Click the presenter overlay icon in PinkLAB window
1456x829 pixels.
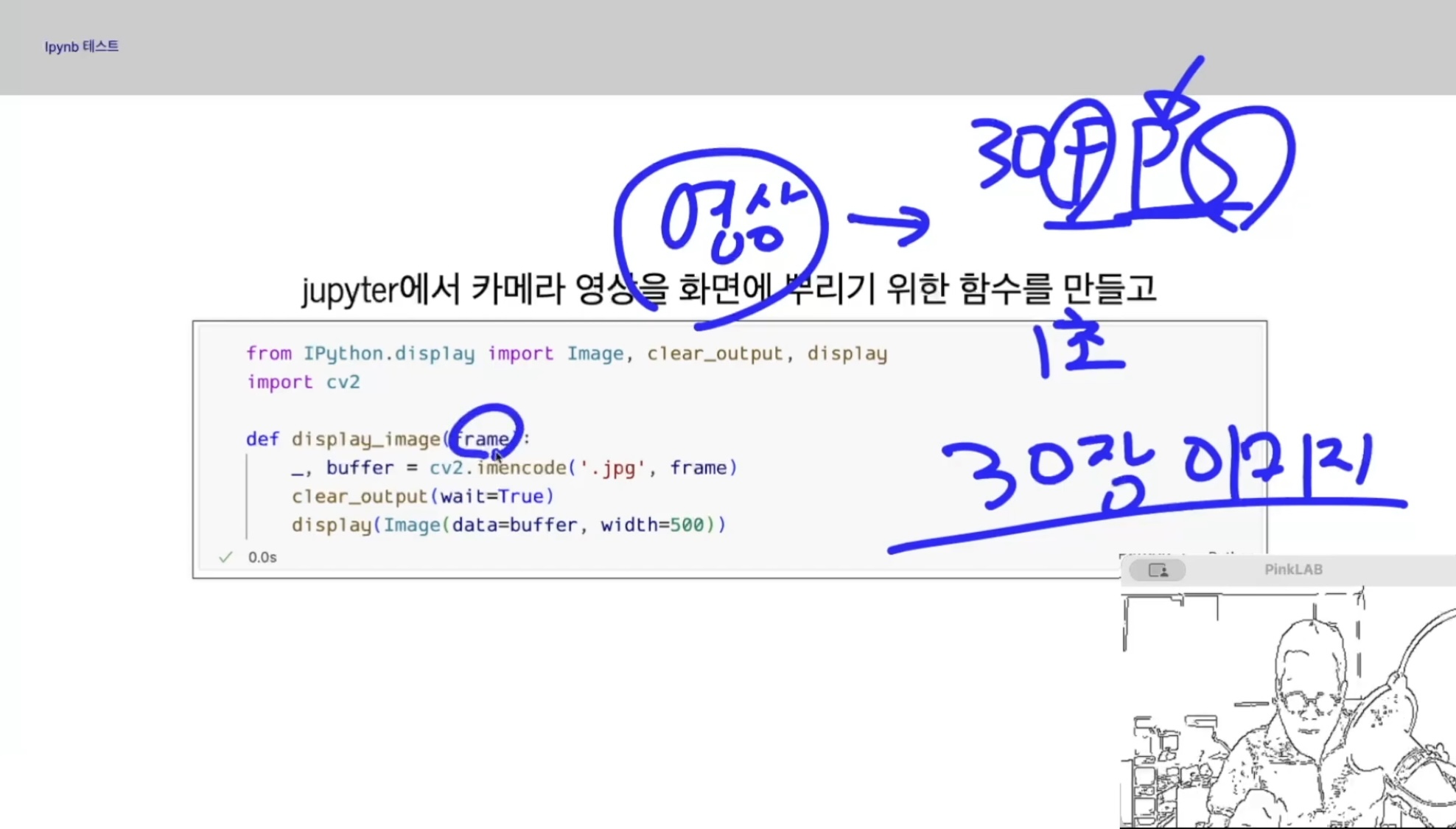[x=1158, y=570]
